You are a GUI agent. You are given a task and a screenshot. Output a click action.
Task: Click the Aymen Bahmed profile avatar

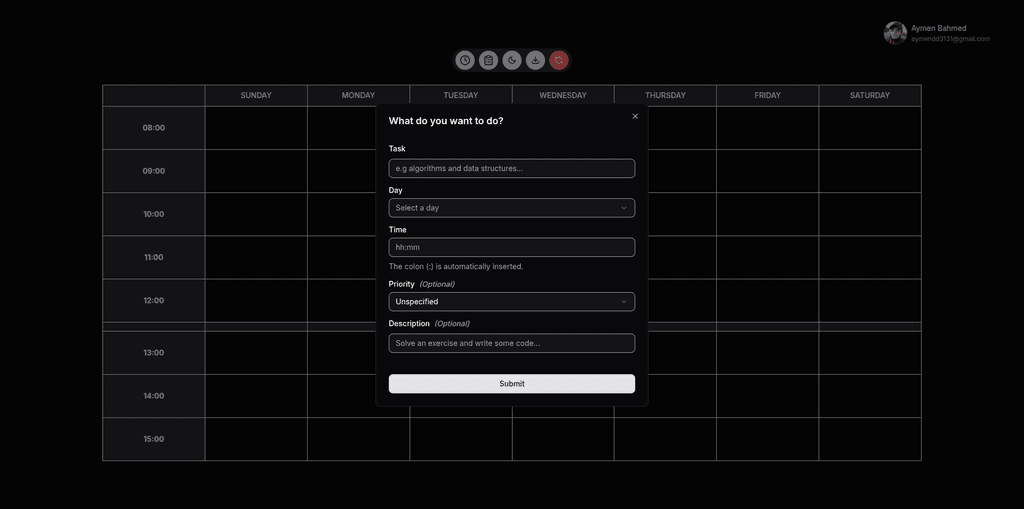click(895, 33)
